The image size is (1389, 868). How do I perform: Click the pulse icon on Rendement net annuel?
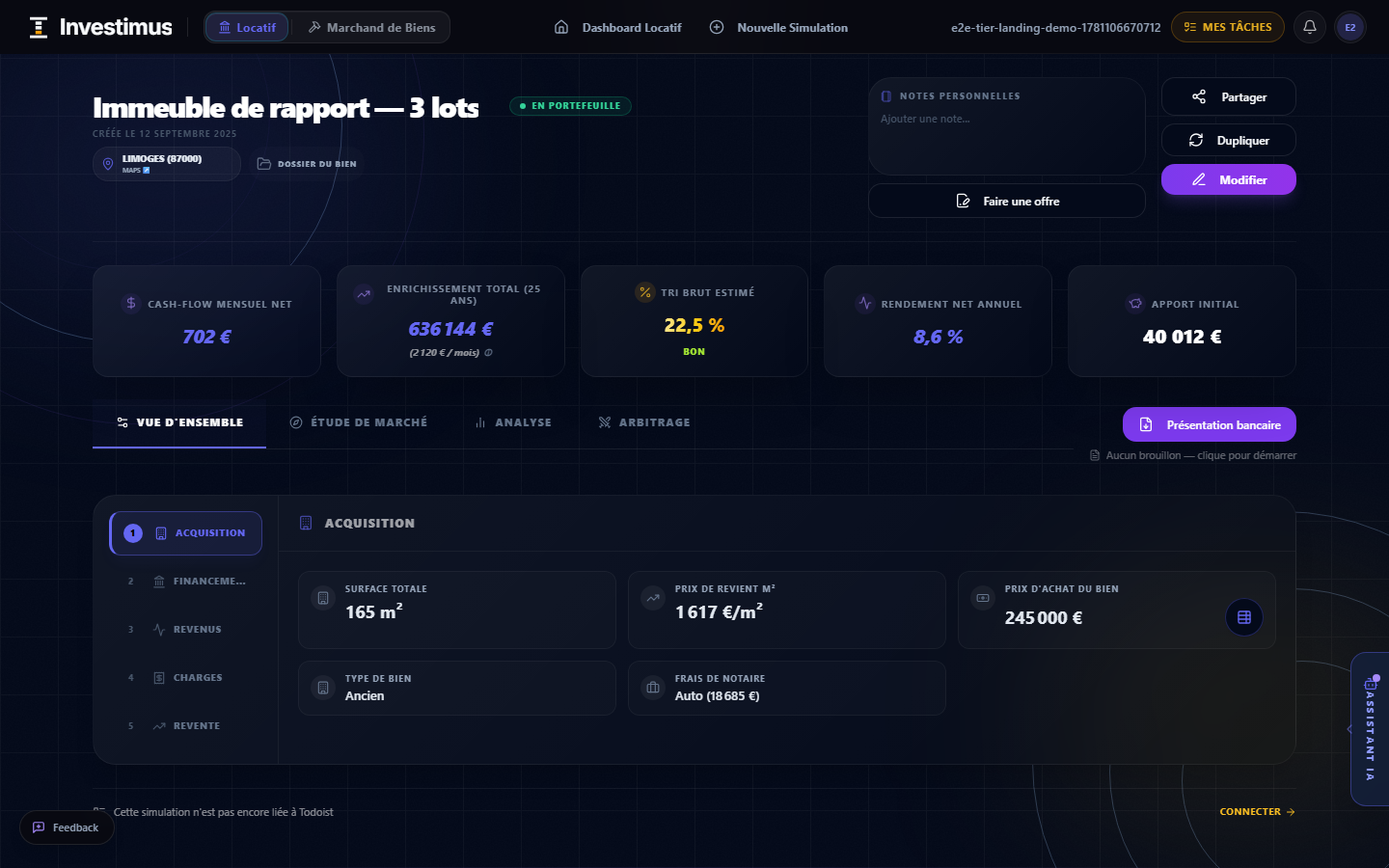(865, 304)
